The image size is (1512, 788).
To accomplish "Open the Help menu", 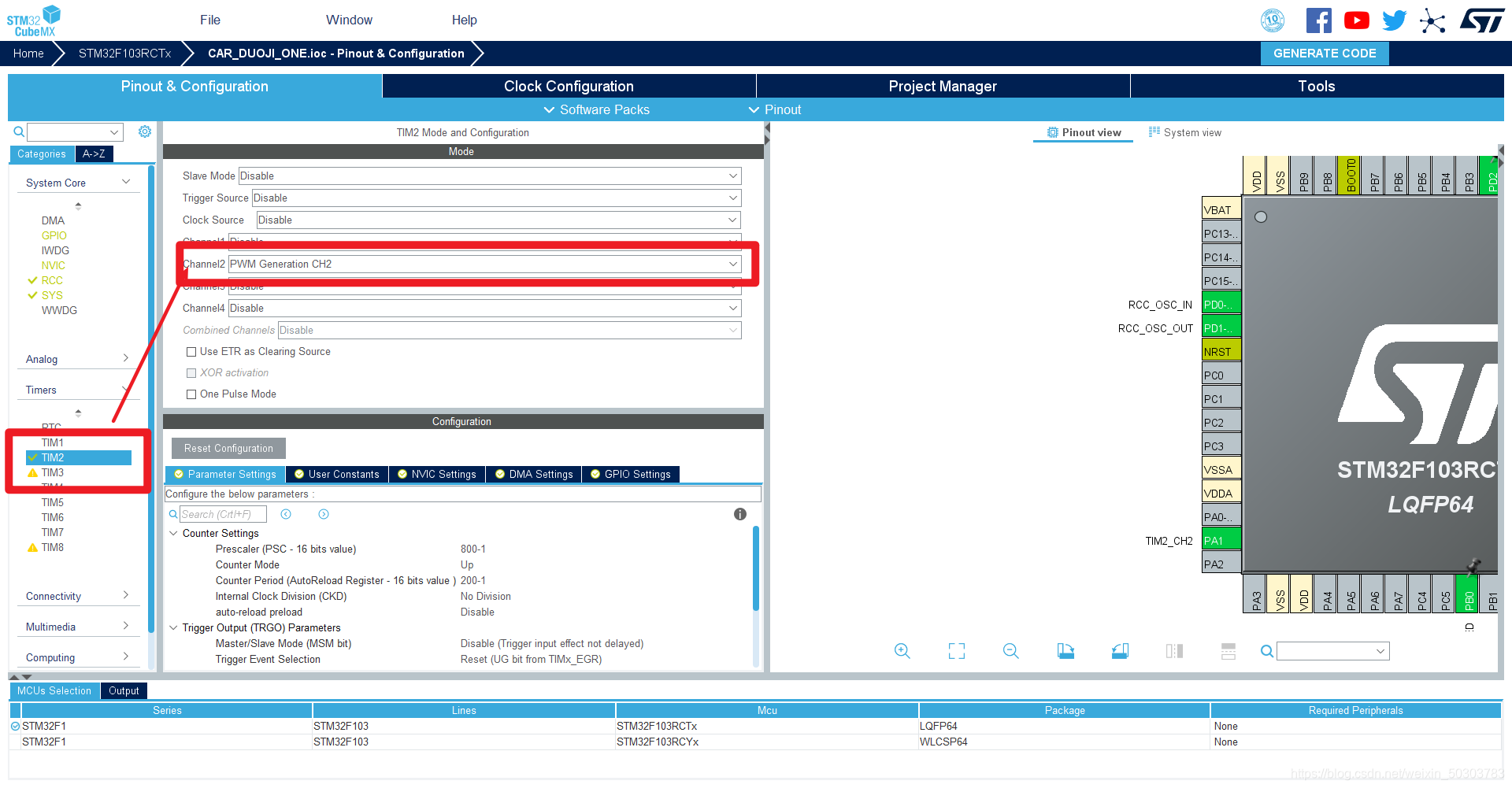I will 464,20.
